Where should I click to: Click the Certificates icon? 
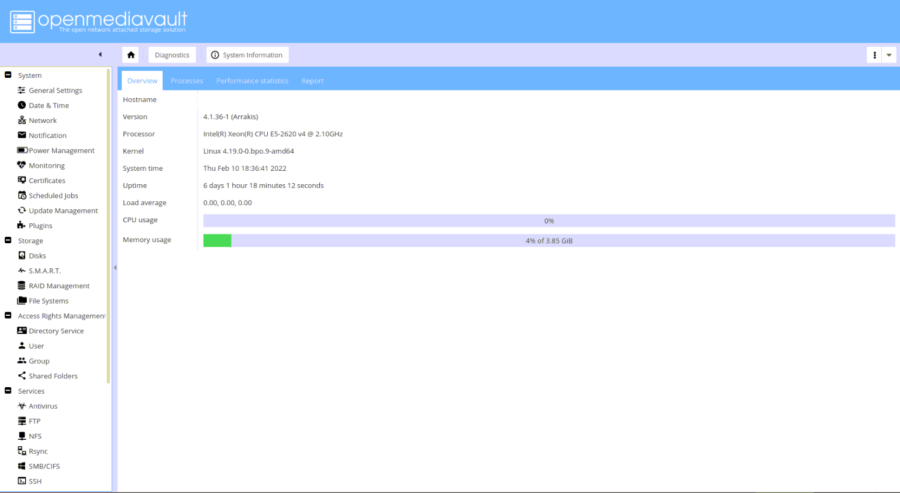coord(22,180)
